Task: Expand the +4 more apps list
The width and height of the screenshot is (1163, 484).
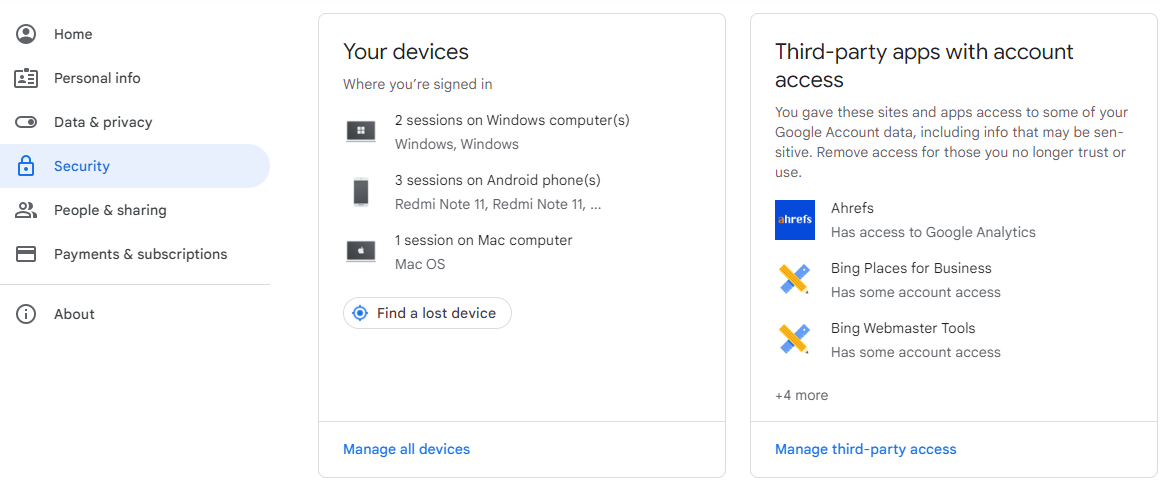Action: point(802,395)
